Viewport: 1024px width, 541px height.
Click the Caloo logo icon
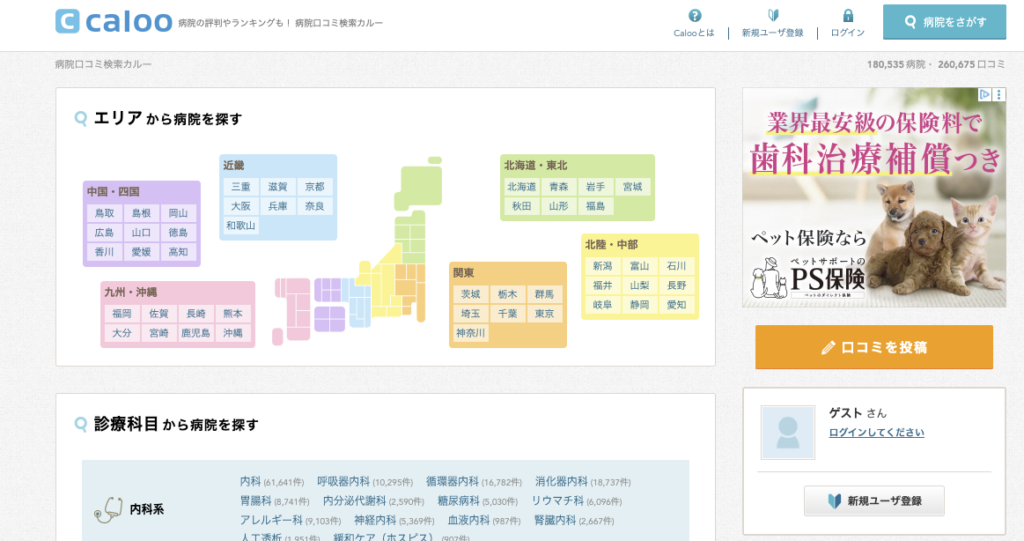pyautogui.click(x=68, y=21)
